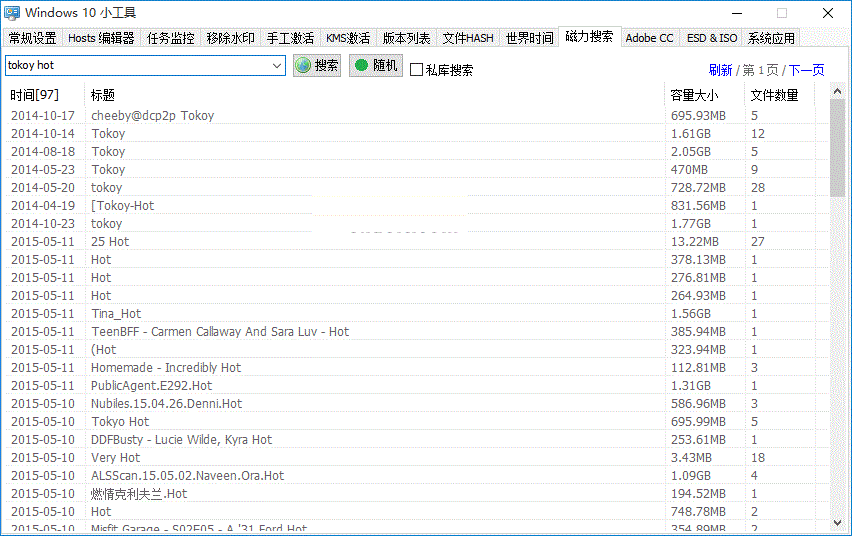
Task: Click the 695.93MB size cell
Action: tap(698, 115)
